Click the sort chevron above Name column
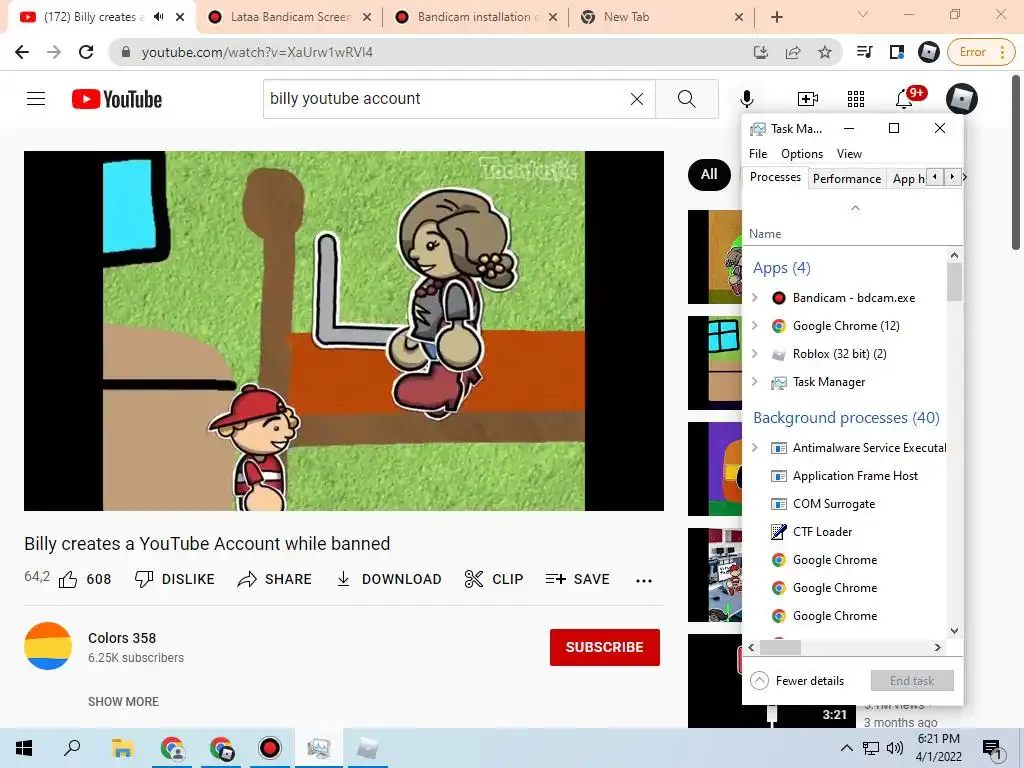This screenshot has height=768, width=1024. pos(855,208)
